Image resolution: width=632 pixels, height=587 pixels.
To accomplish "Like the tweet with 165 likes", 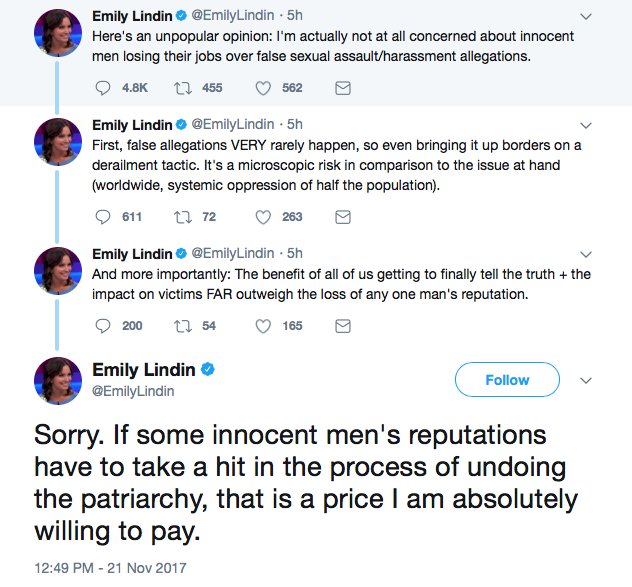I will (x=265, y=325).
